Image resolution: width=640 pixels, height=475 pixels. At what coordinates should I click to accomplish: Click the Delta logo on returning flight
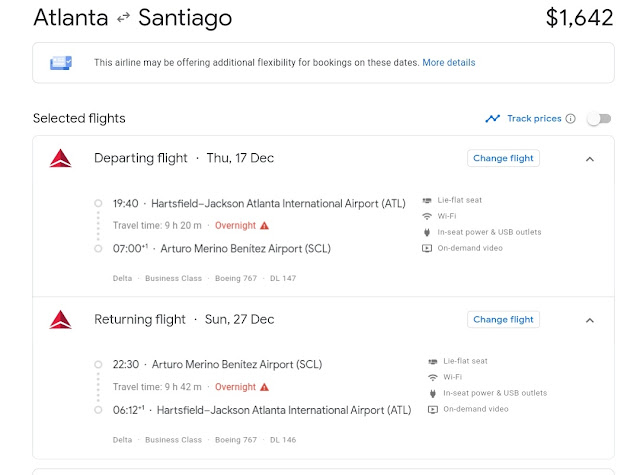click(61, 320)
